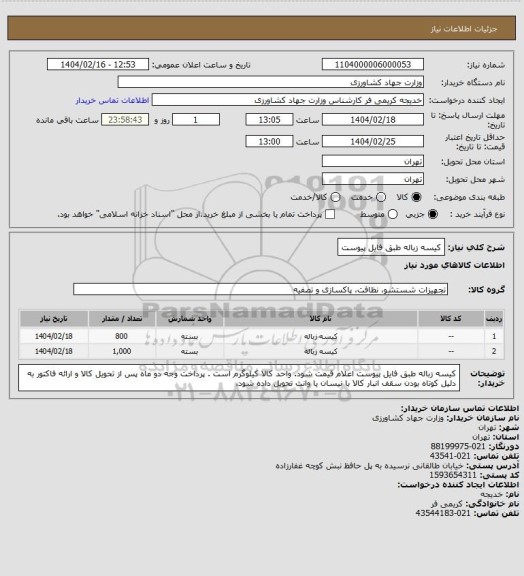The height and width of the screenshot is (576, 524).
Task: Click the buyer notes text box
Action: [239, 378]
